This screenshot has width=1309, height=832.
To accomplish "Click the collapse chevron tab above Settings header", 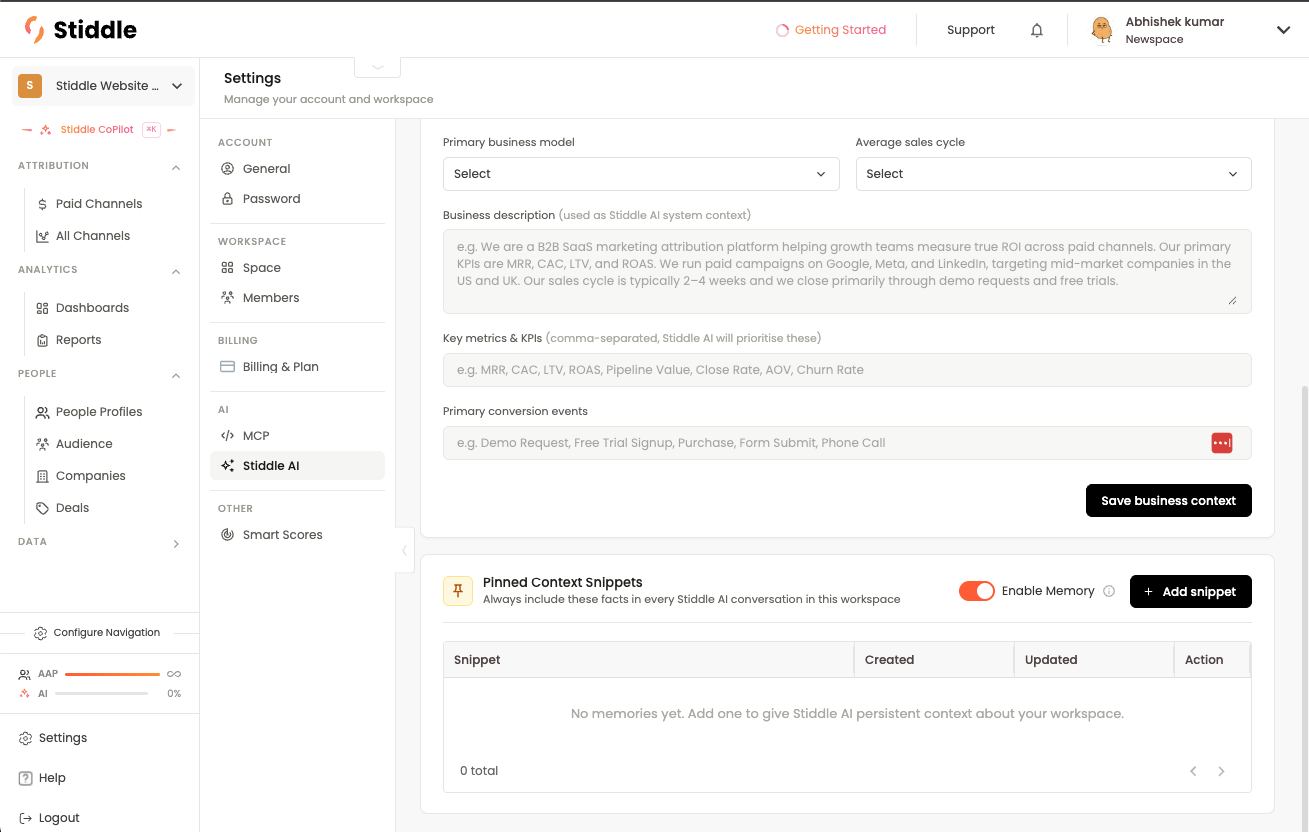I will point(378,67).
